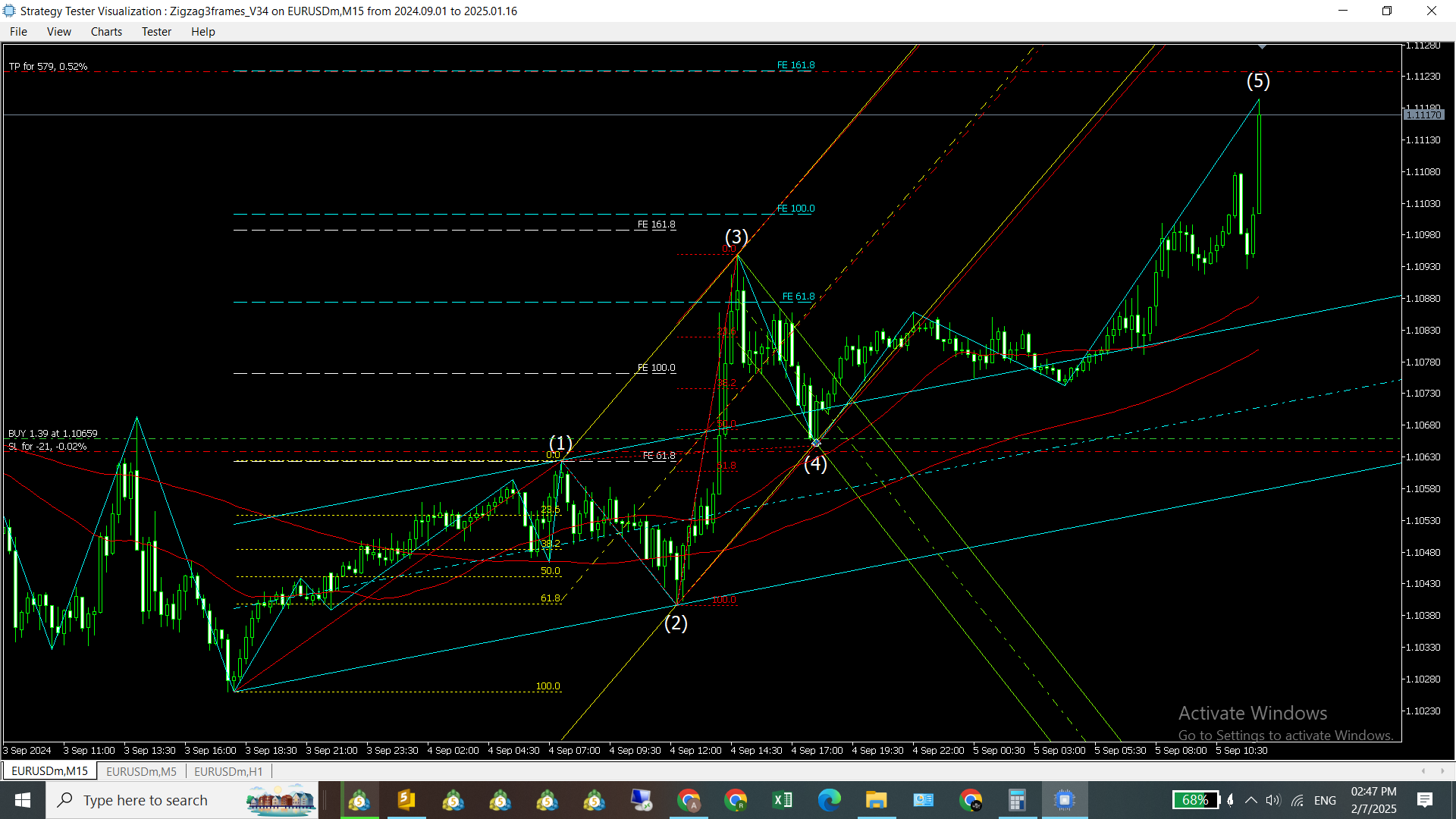Screen dimensions: 1456x819
Task: Open Sublime Text from the taskbar
Action: coord(406,800)
